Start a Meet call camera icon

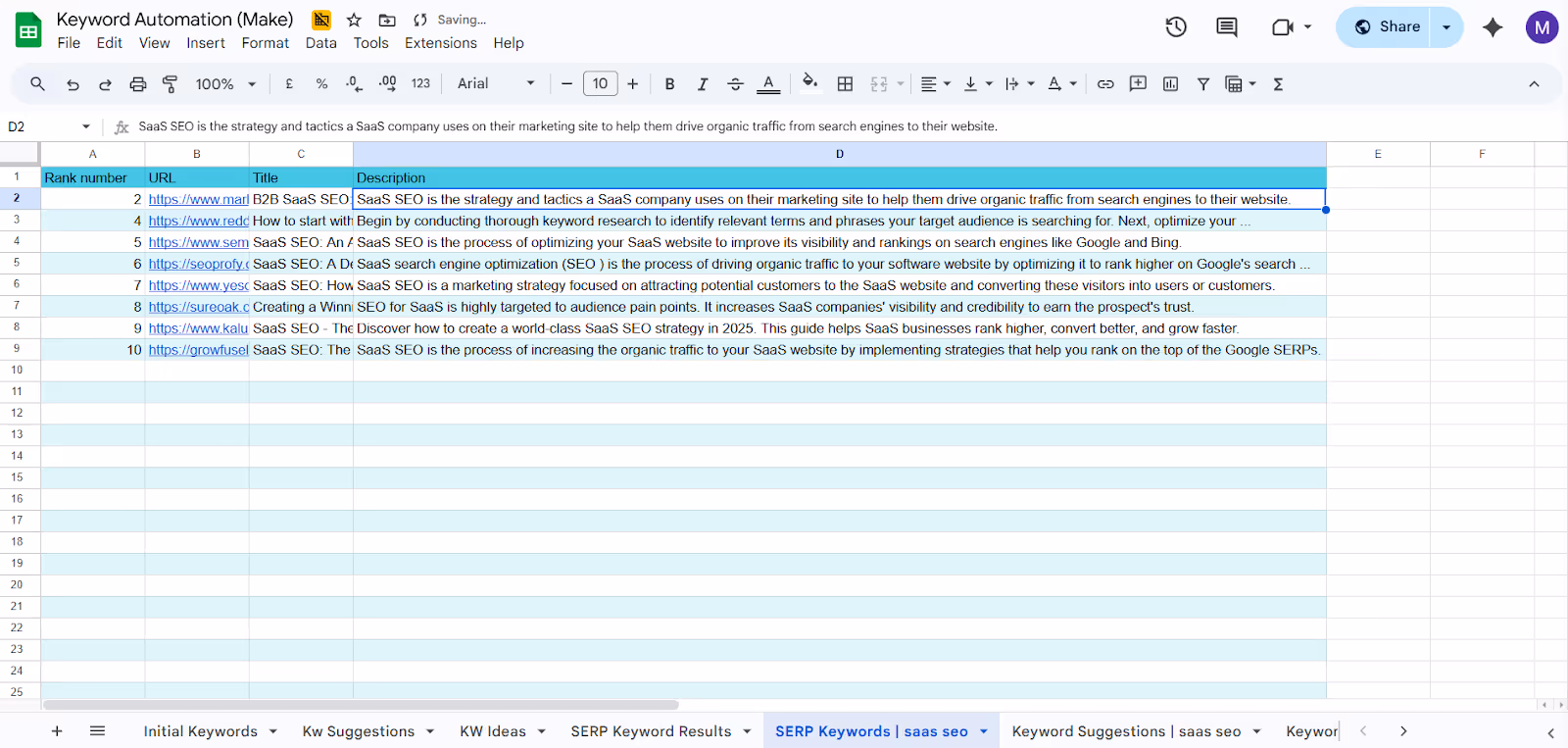[x=1283, y=27]
